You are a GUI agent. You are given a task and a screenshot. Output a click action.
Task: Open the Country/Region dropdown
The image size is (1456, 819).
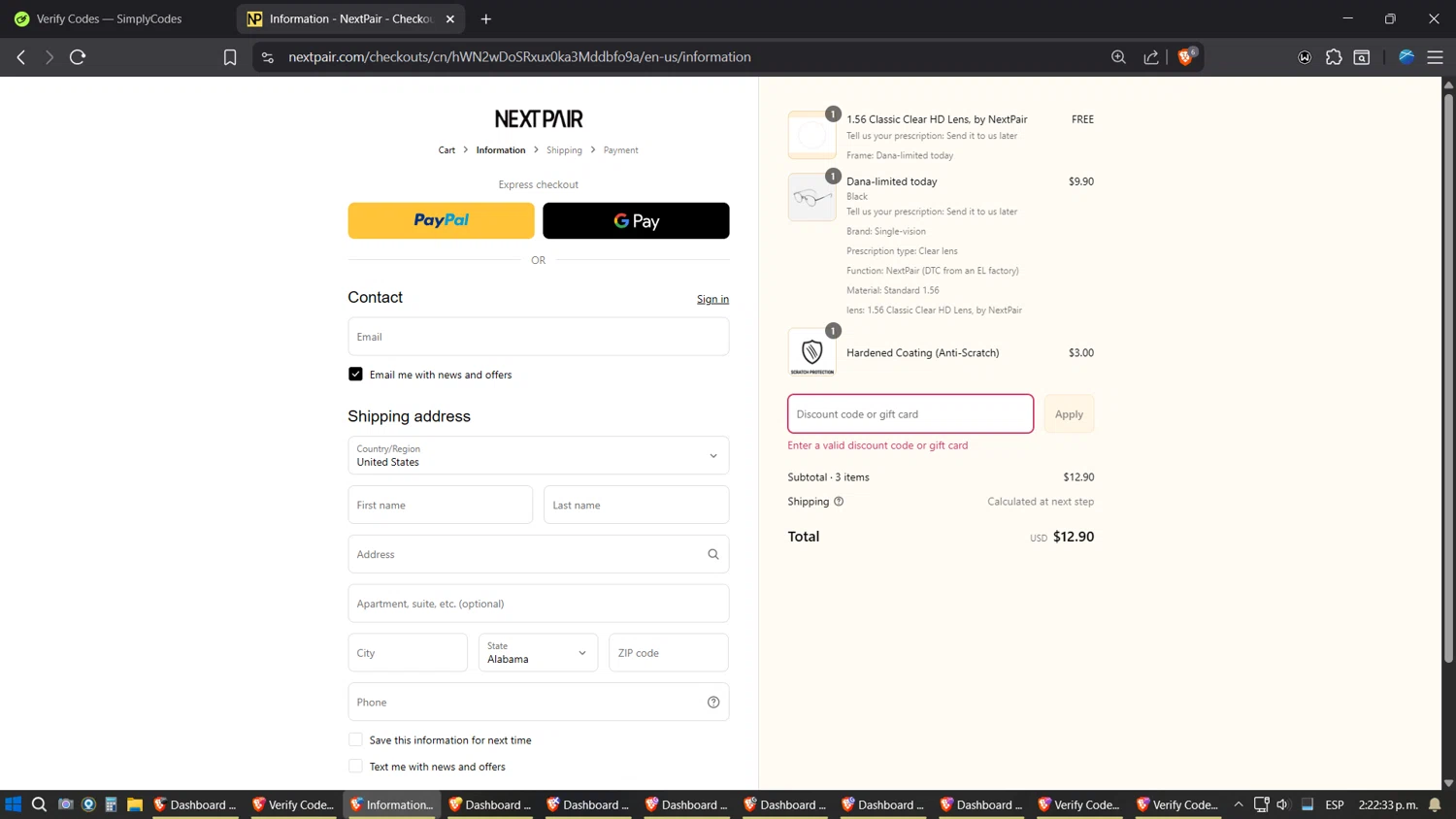coord(539,455)
